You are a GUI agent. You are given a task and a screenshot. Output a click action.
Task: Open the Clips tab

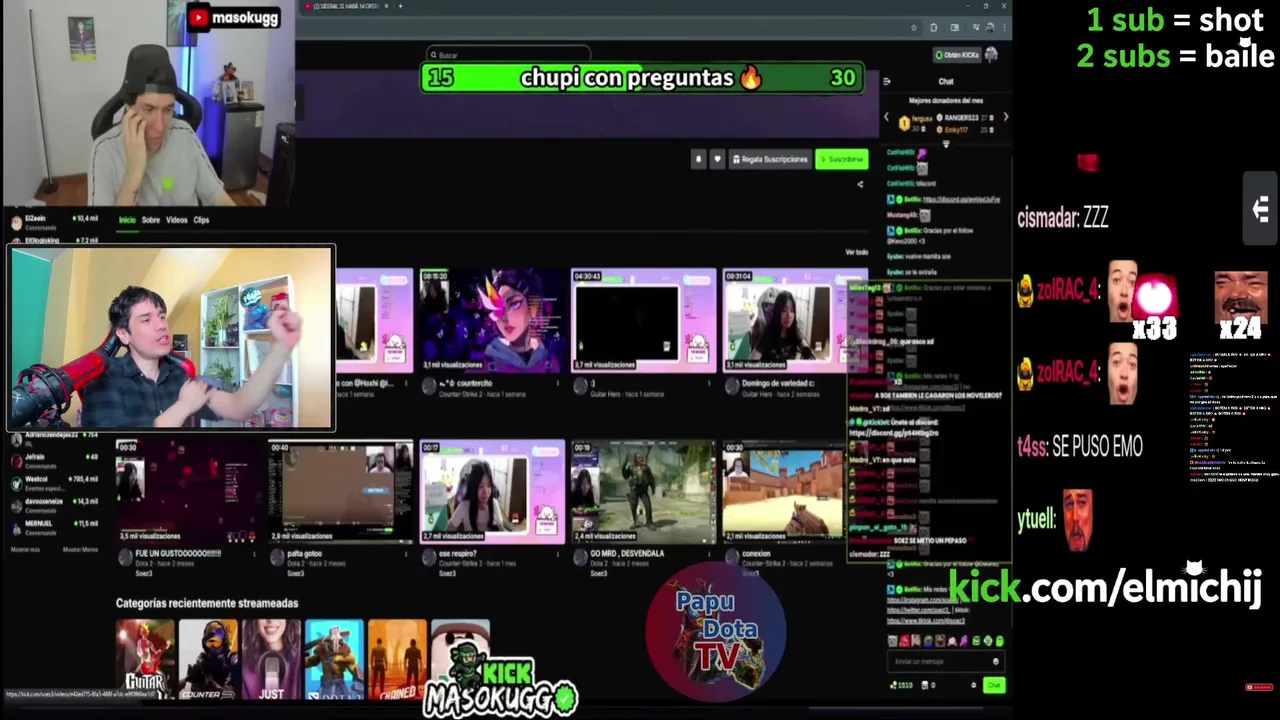[x=201, y=220]
